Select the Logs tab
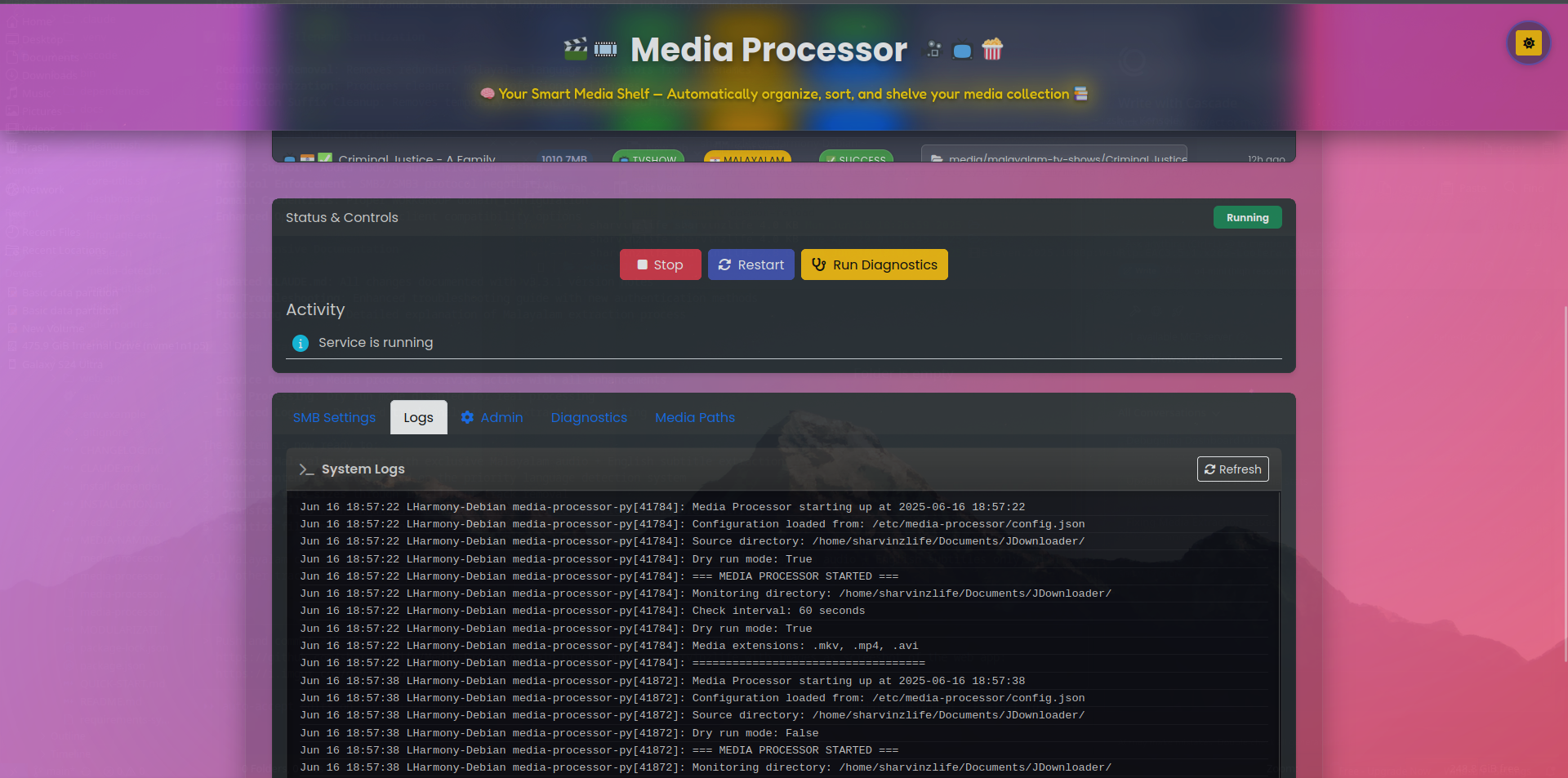This screenshot has height=778, width=1568. (418, 417)
